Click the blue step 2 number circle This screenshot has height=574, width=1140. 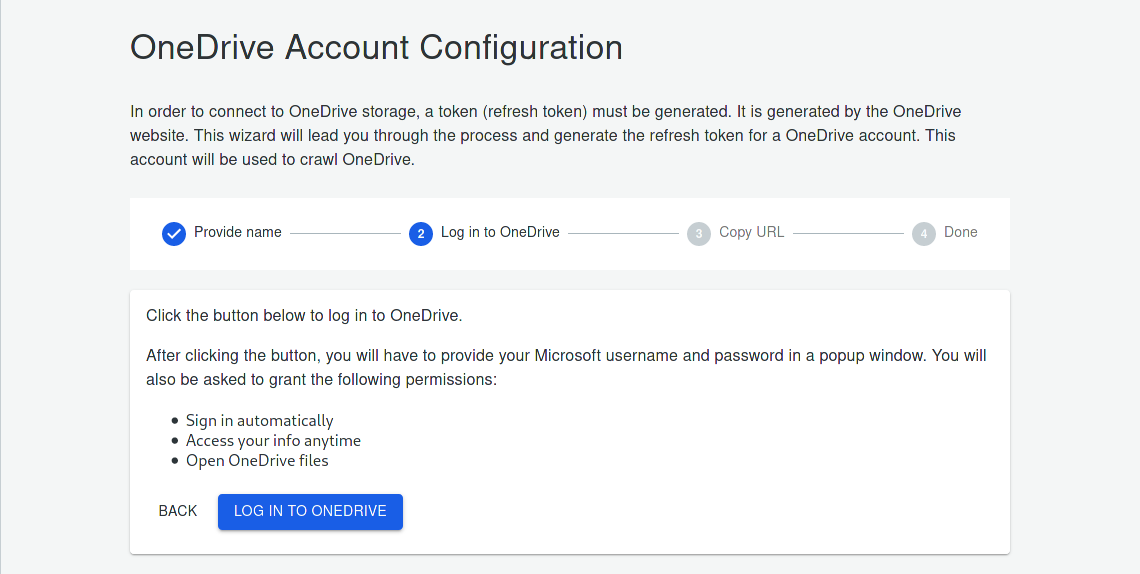(x=421, y=233)
